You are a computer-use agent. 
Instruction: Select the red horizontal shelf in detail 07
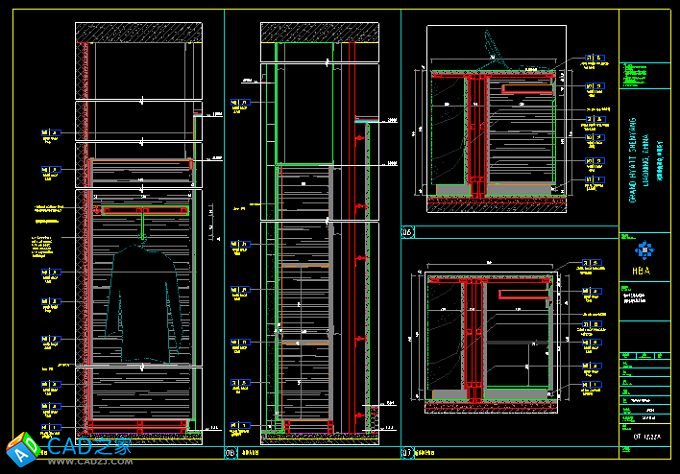[519, 295]
